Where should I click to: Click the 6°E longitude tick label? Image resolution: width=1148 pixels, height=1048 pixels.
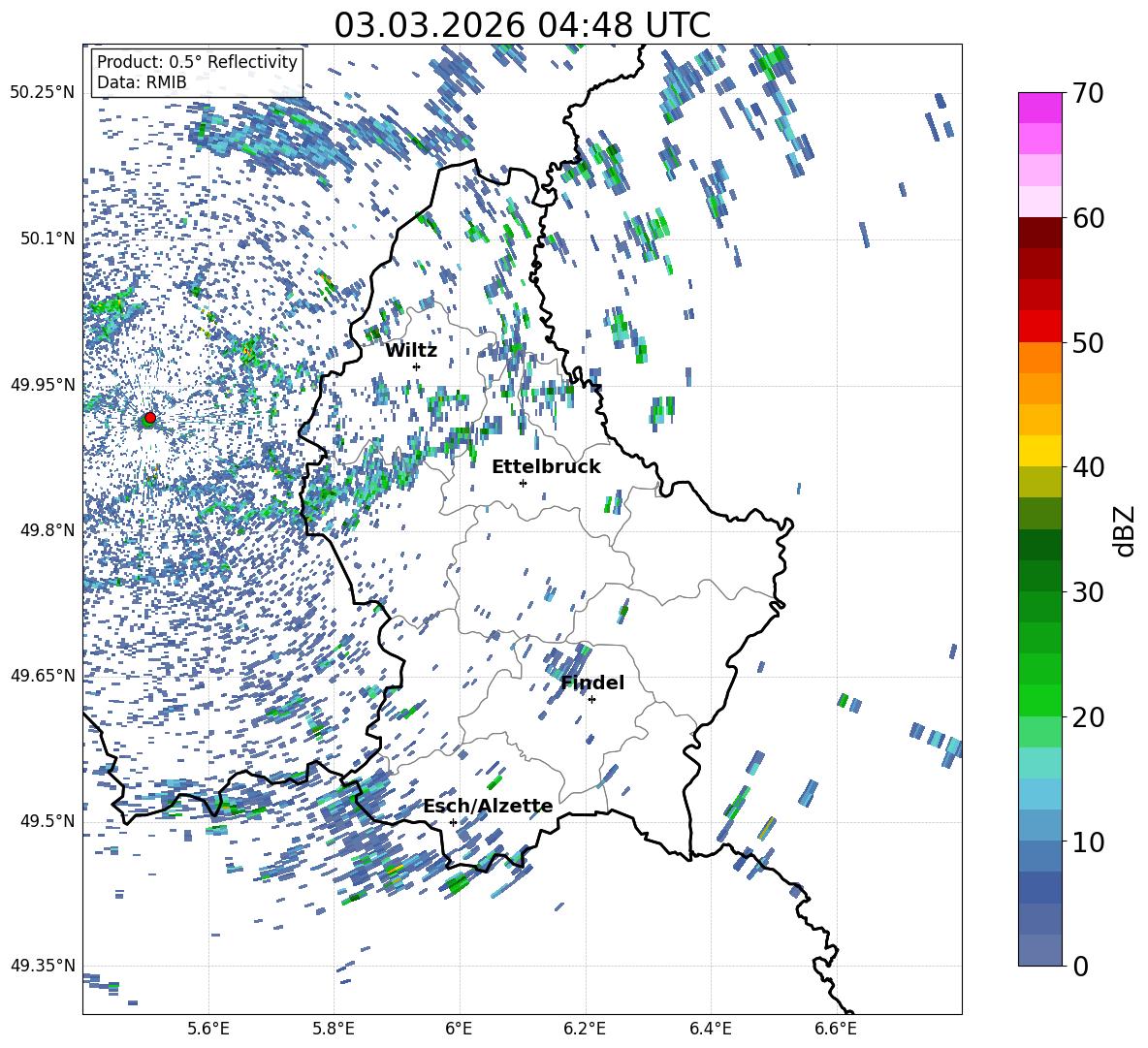click(x=459, y=1028)
